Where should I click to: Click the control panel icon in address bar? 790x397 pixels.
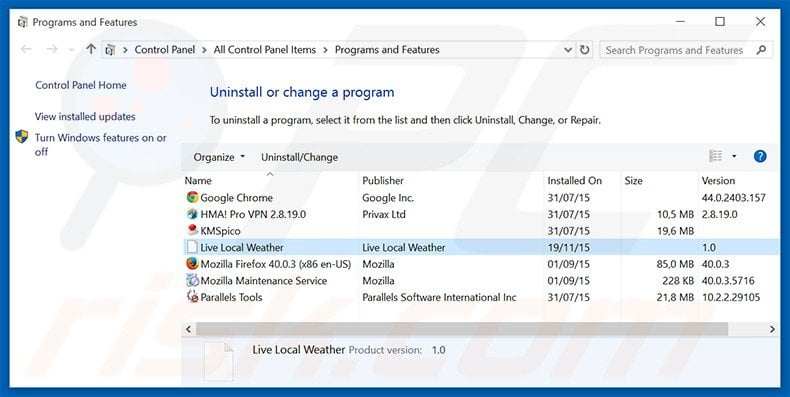[110, 50]
